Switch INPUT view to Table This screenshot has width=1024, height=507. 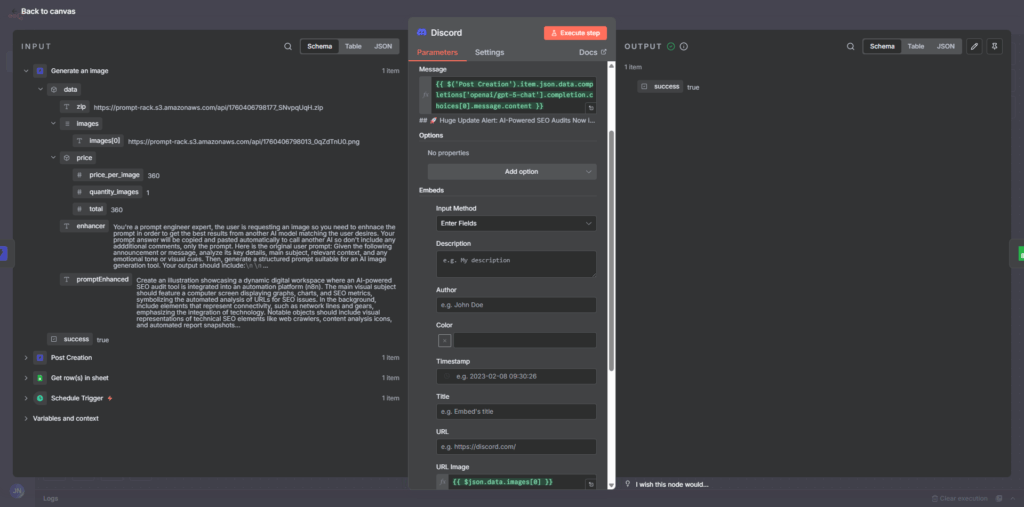(353, 46)
